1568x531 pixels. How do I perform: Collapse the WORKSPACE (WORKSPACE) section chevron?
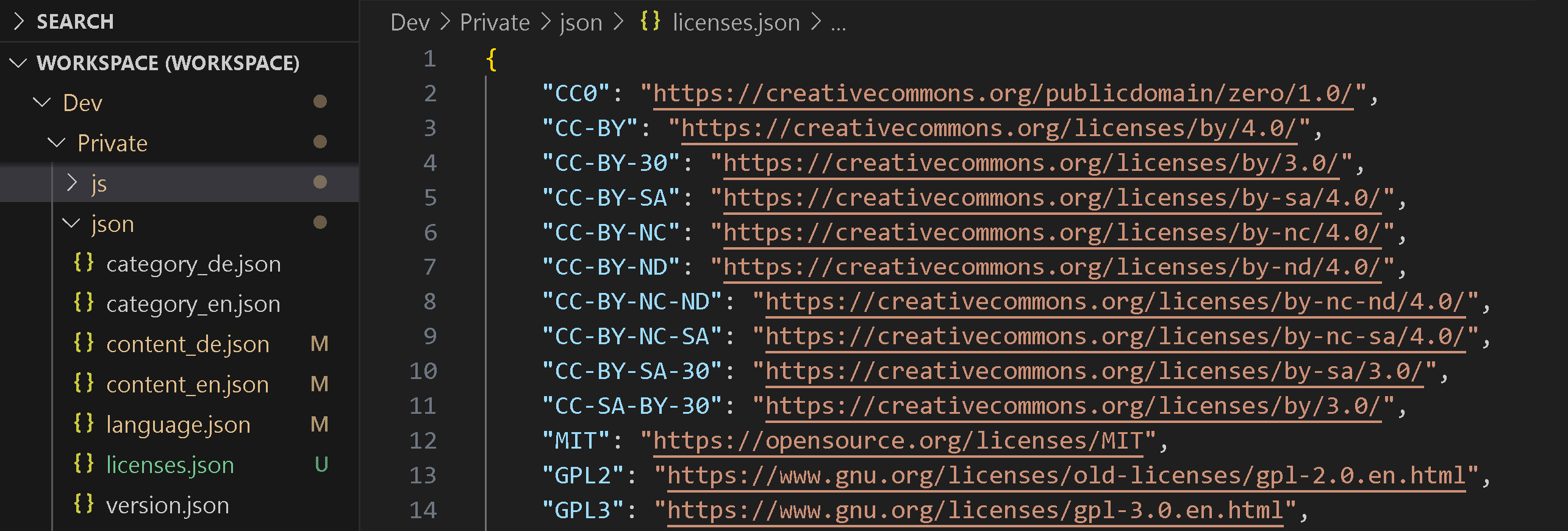19,63
